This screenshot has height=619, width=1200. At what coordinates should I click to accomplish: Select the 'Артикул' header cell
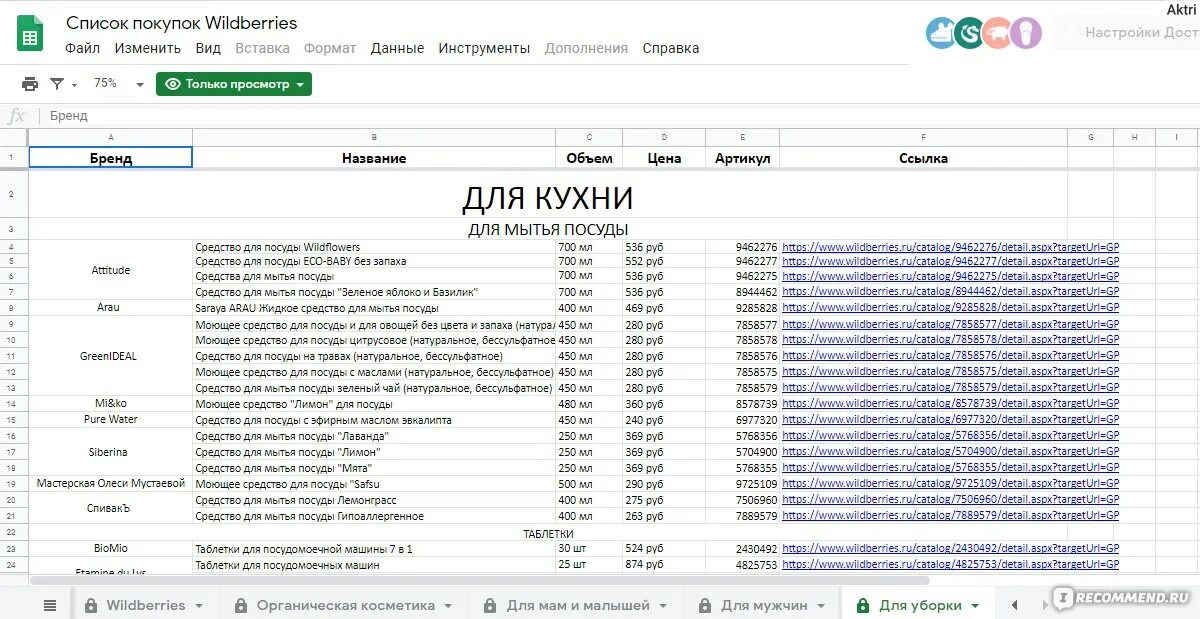pyautogui.click(x=743, y=158)
